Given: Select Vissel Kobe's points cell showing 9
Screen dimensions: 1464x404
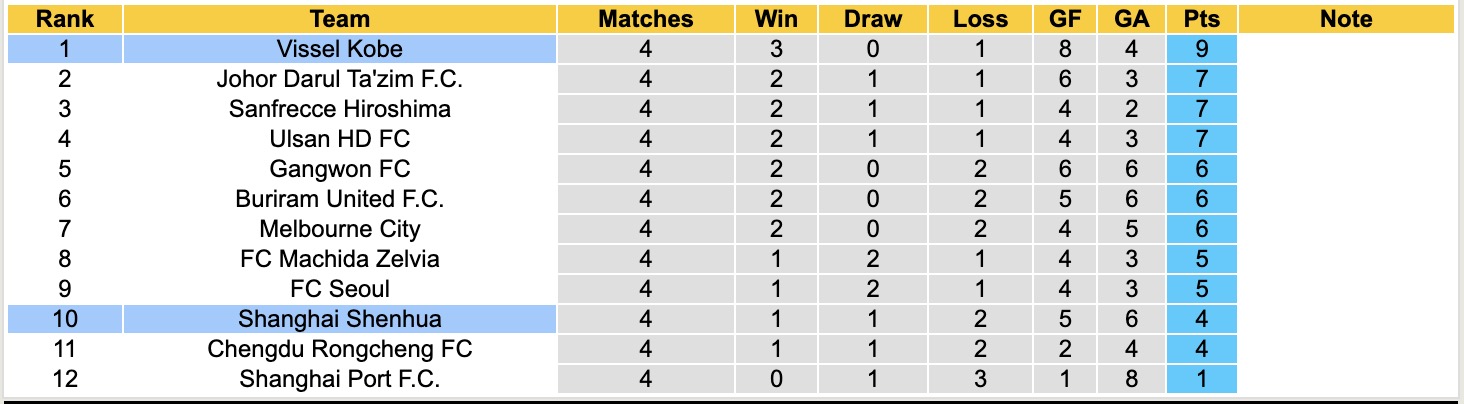Looking at the screenshot, I should [x=1201, y=49].
